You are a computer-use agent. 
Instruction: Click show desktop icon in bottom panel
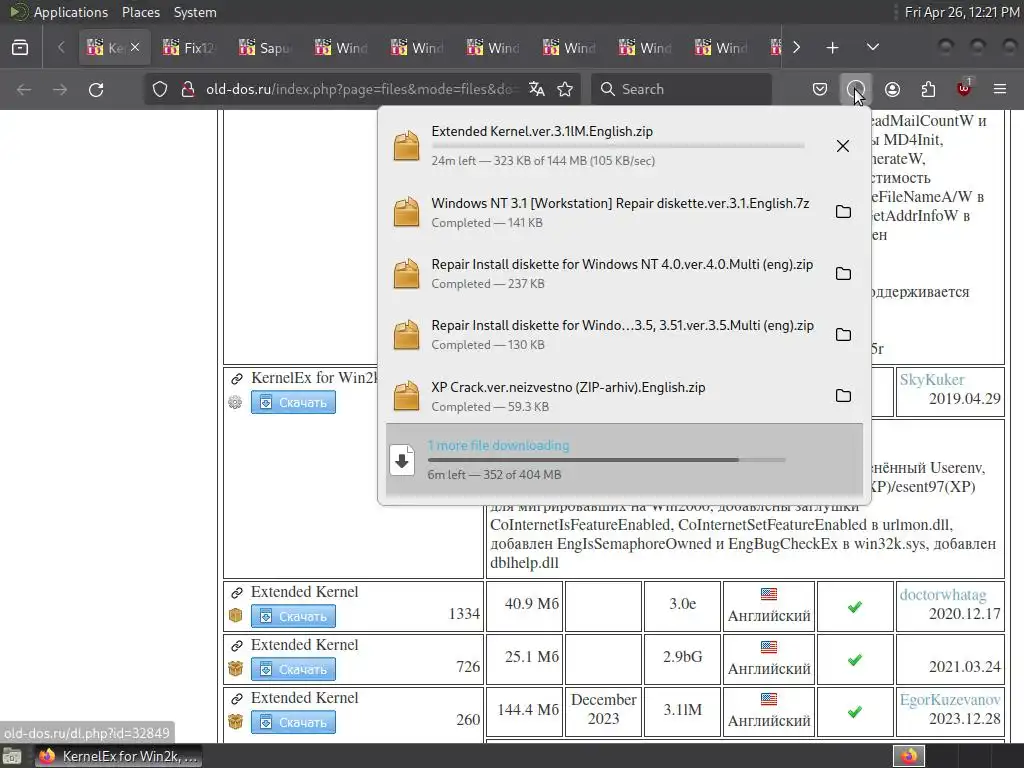12,756
